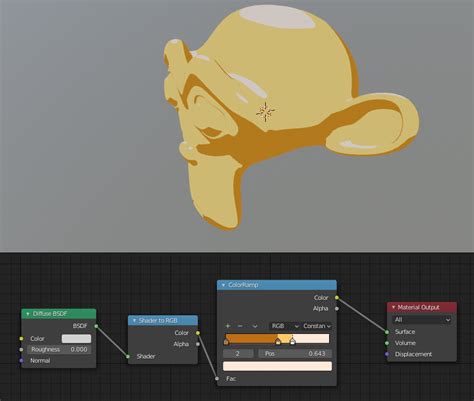Collapse the Material Output node
This screenshot has width=474, height=401.
pyautogui.click(x=393, y=307)
